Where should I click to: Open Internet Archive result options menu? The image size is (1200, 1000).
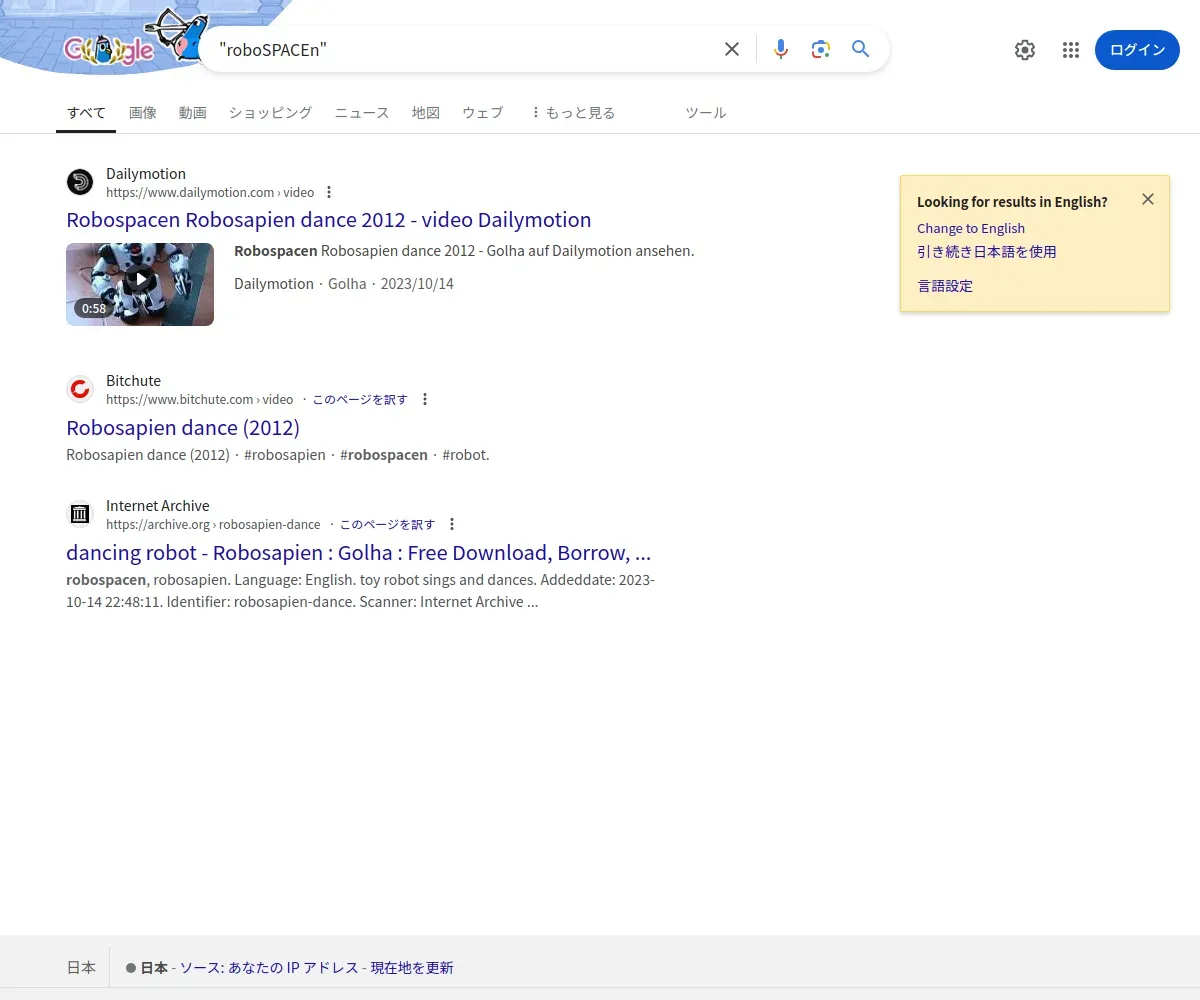452,524
